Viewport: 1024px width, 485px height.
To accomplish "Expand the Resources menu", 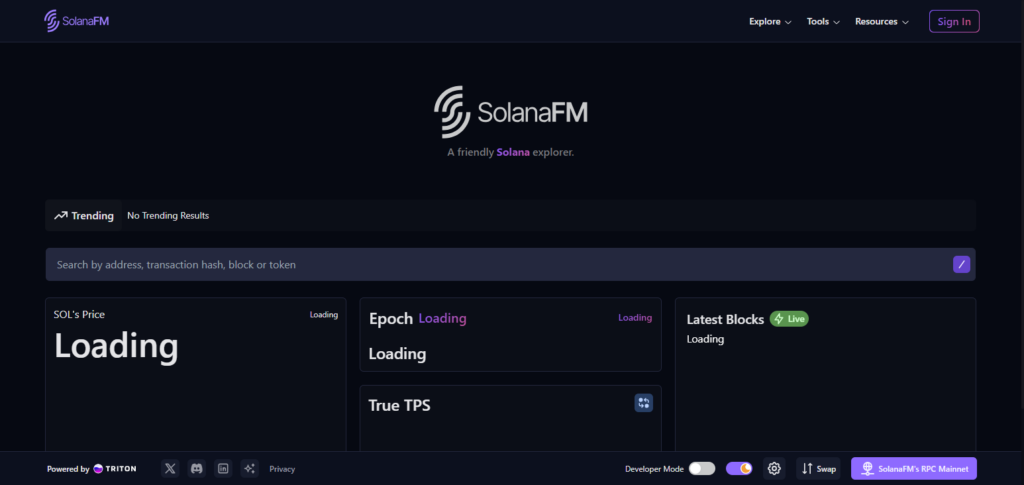I will 882,22.
